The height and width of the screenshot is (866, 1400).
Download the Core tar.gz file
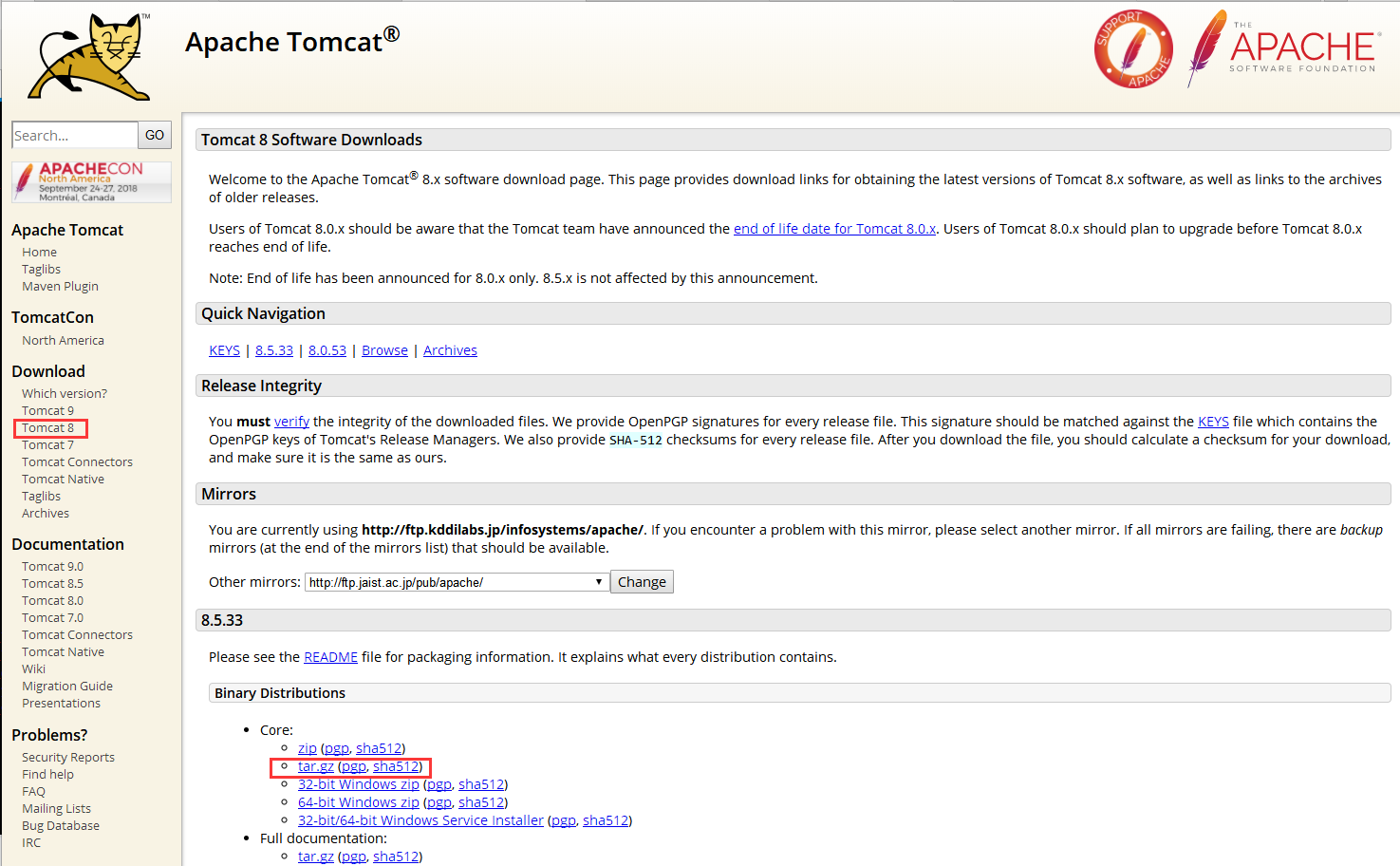pyautogui.click(x=315, y=766)
